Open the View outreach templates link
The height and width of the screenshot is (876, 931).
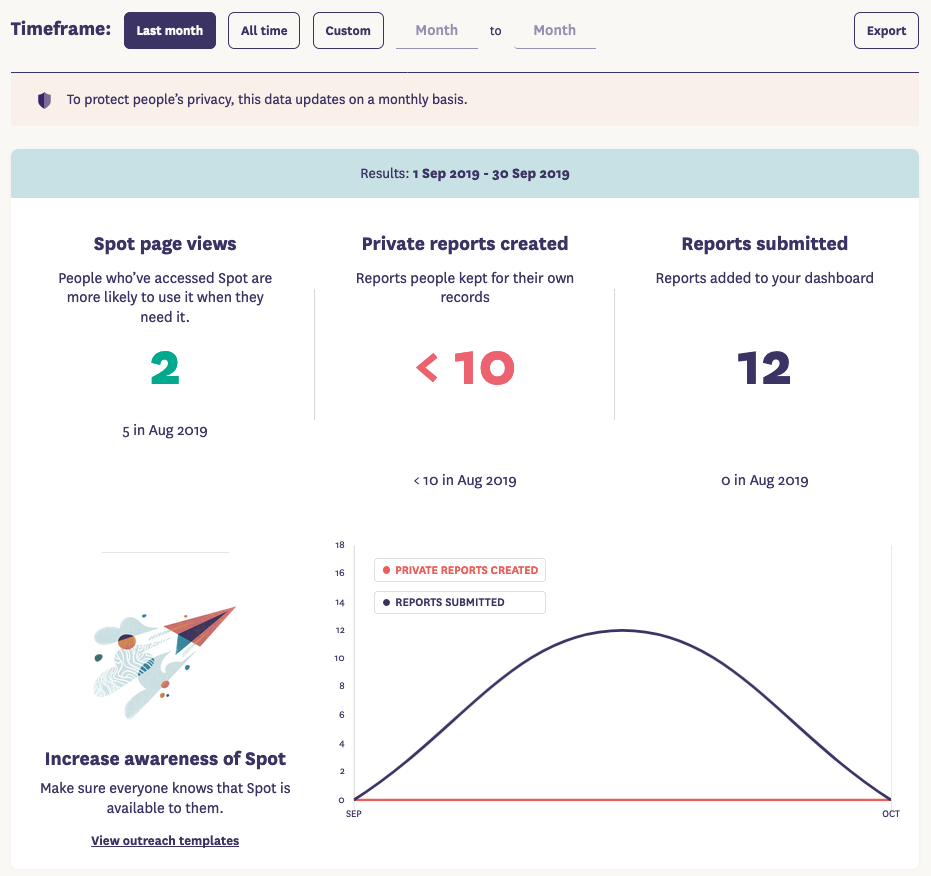click(x=165, y=840)
